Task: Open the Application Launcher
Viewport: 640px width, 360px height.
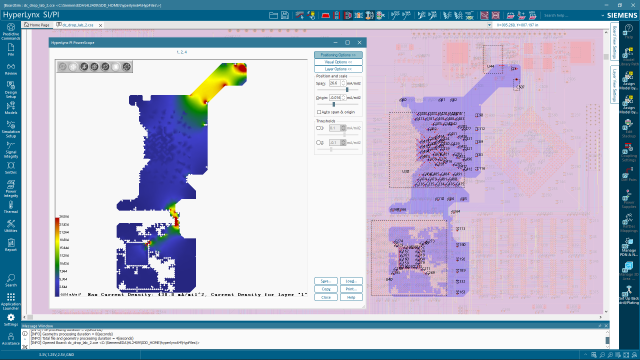Action: tap(11, 301)
